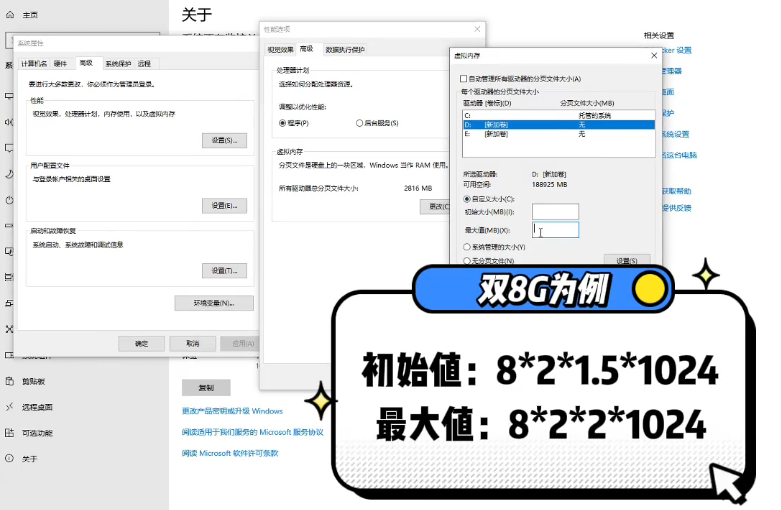Open 远程桌面 remote desktop sidebar icon
781x510 pixels.
9,407
